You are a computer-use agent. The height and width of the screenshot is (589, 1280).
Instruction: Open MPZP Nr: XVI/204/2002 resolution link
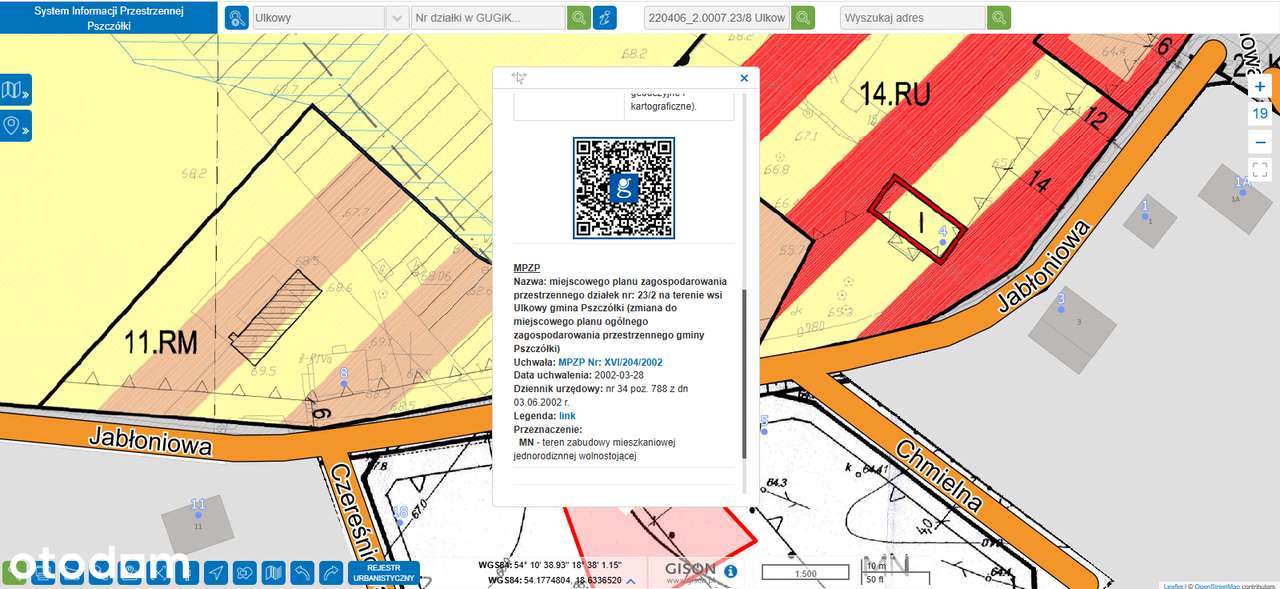click(x=610, y=362)
